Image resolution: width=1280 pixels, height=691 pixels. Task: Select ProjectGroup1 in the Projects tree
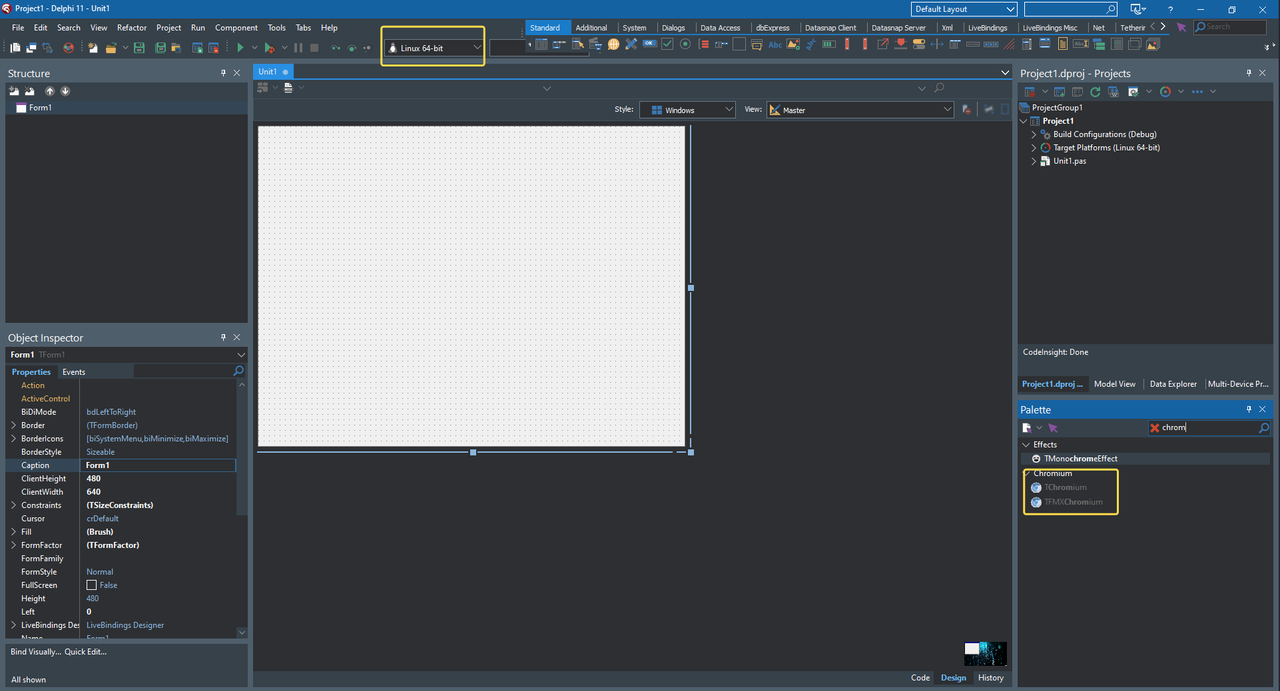[1057, 108]
